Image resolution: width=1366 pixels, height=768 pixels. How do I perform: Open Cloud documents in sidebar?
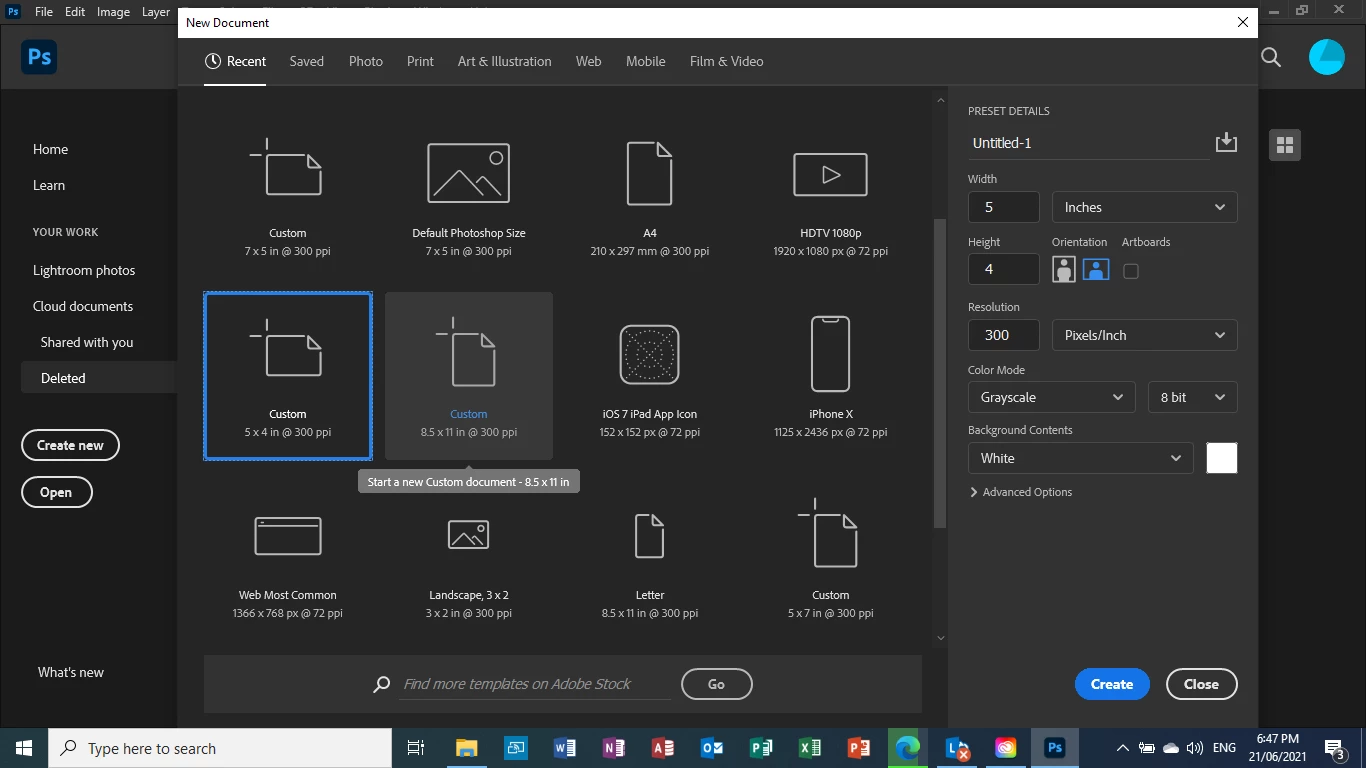coord(83,306)
